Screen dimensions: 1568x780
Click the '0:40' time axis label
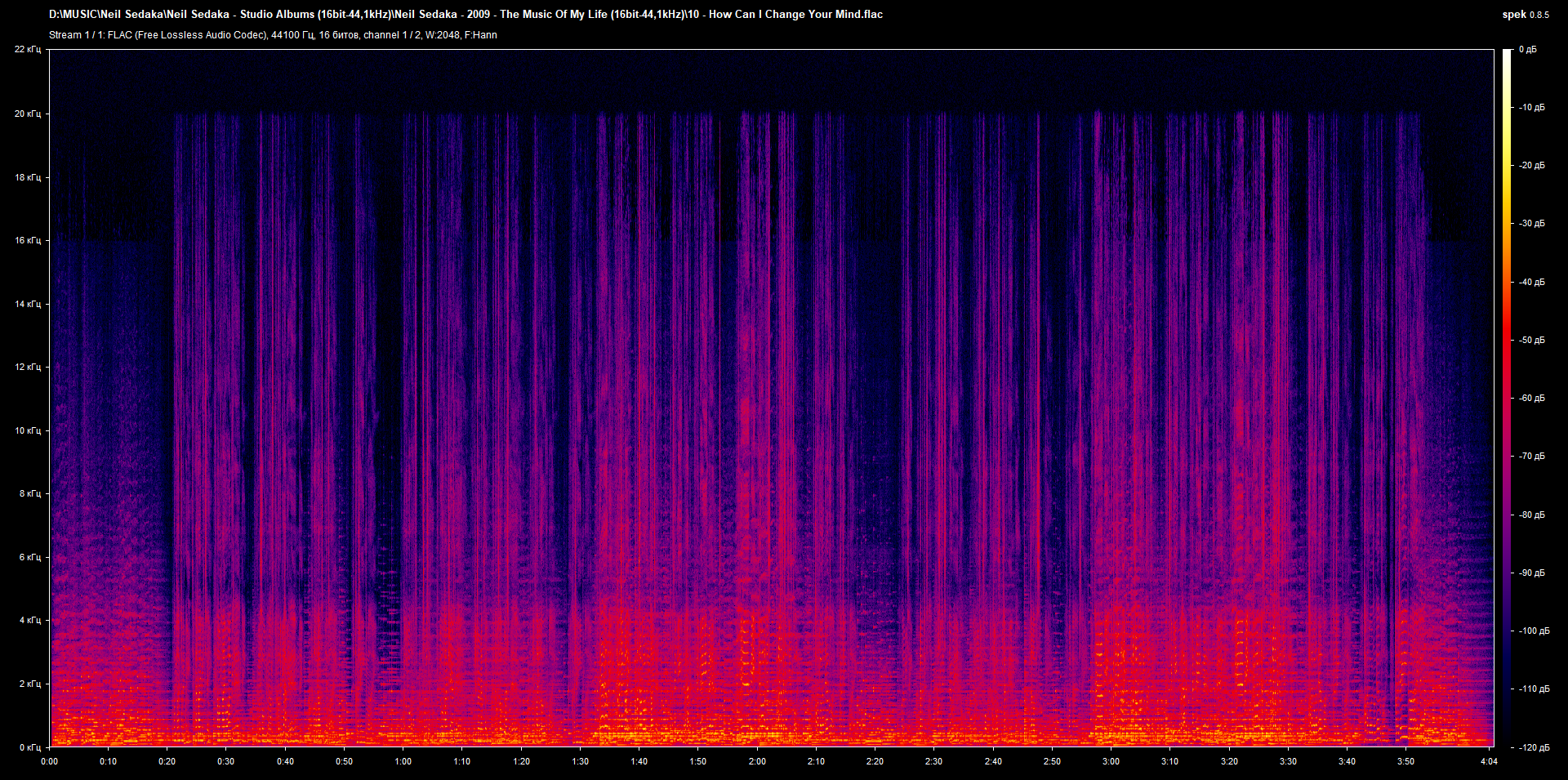click(x=286, y=762)
